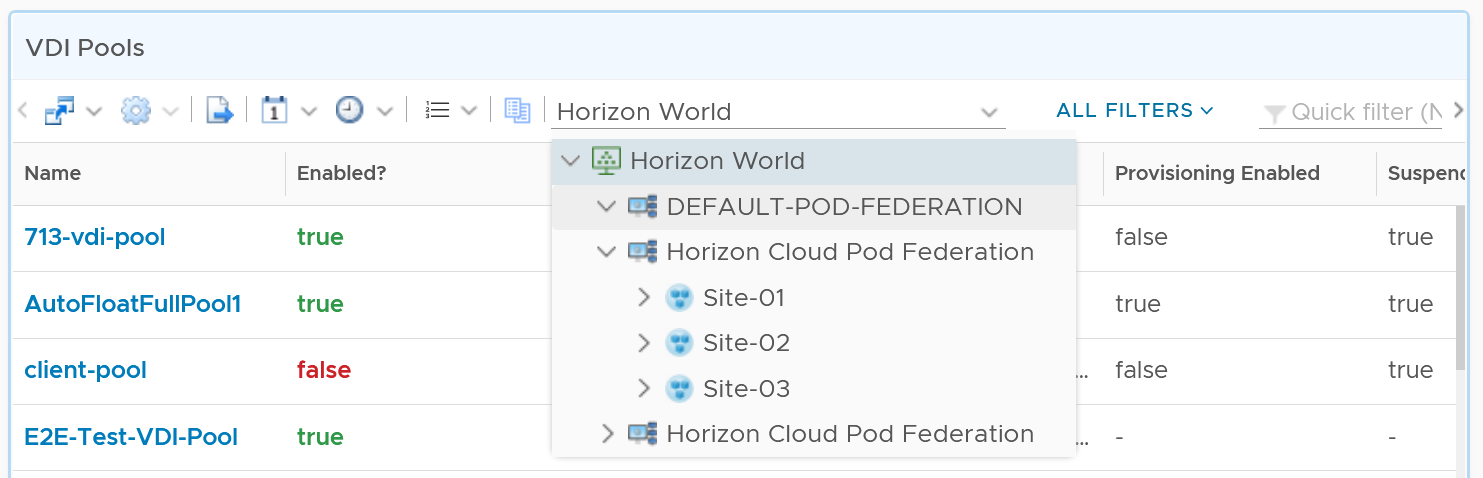Expand the Site-03 node
Viewport: 1483px width, 478px height.
(643, 388)
